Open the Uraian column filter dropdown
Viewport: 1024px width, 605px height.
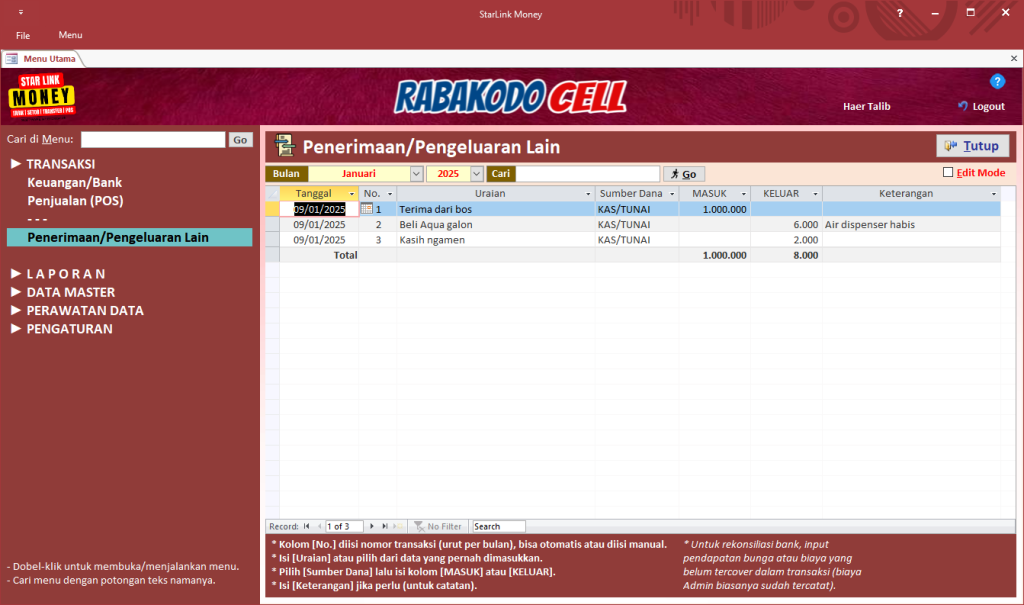click(588, 194)
